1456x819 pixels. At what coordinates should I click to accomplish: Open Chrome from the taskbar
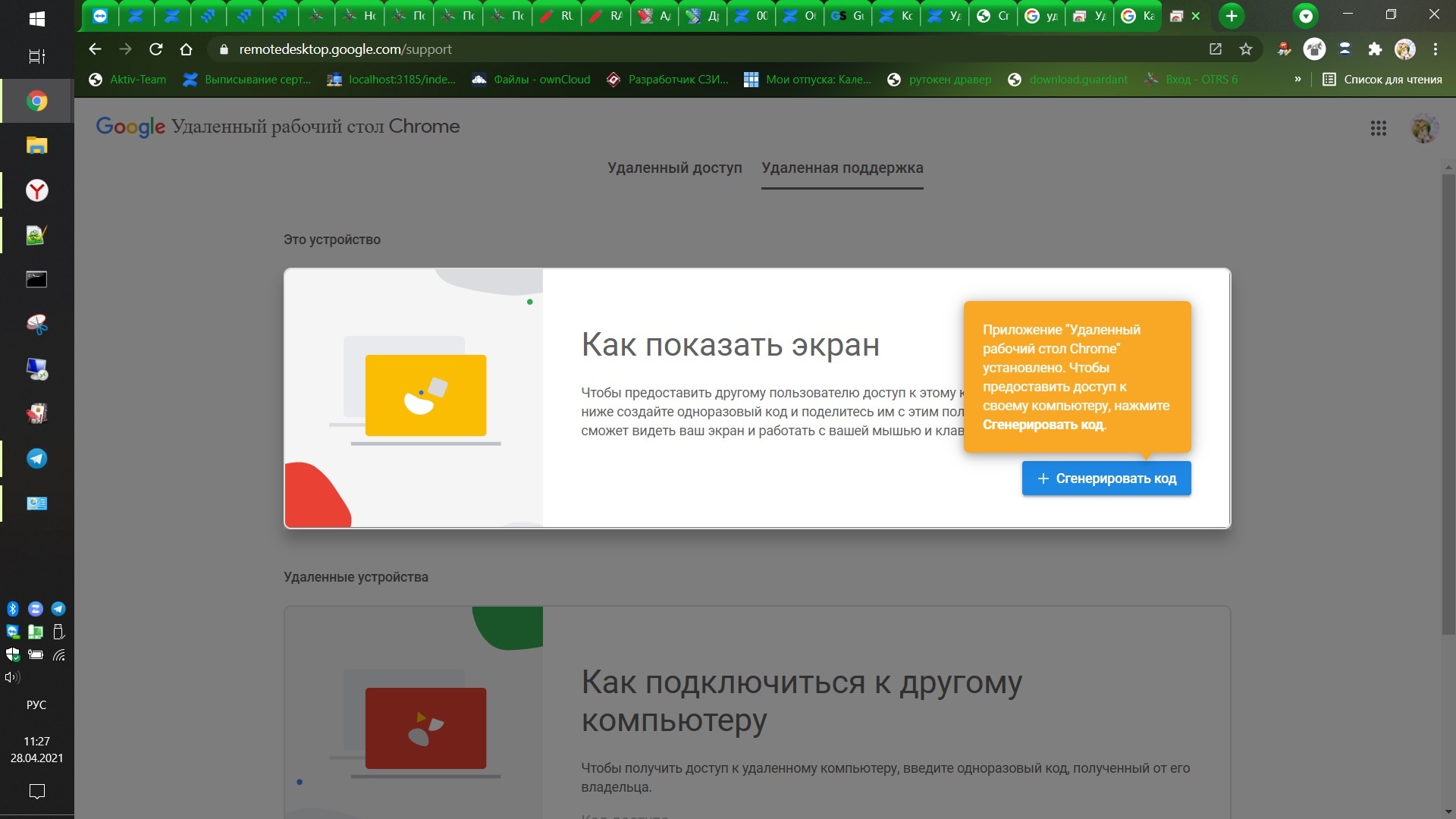click(x=36, y=101)
